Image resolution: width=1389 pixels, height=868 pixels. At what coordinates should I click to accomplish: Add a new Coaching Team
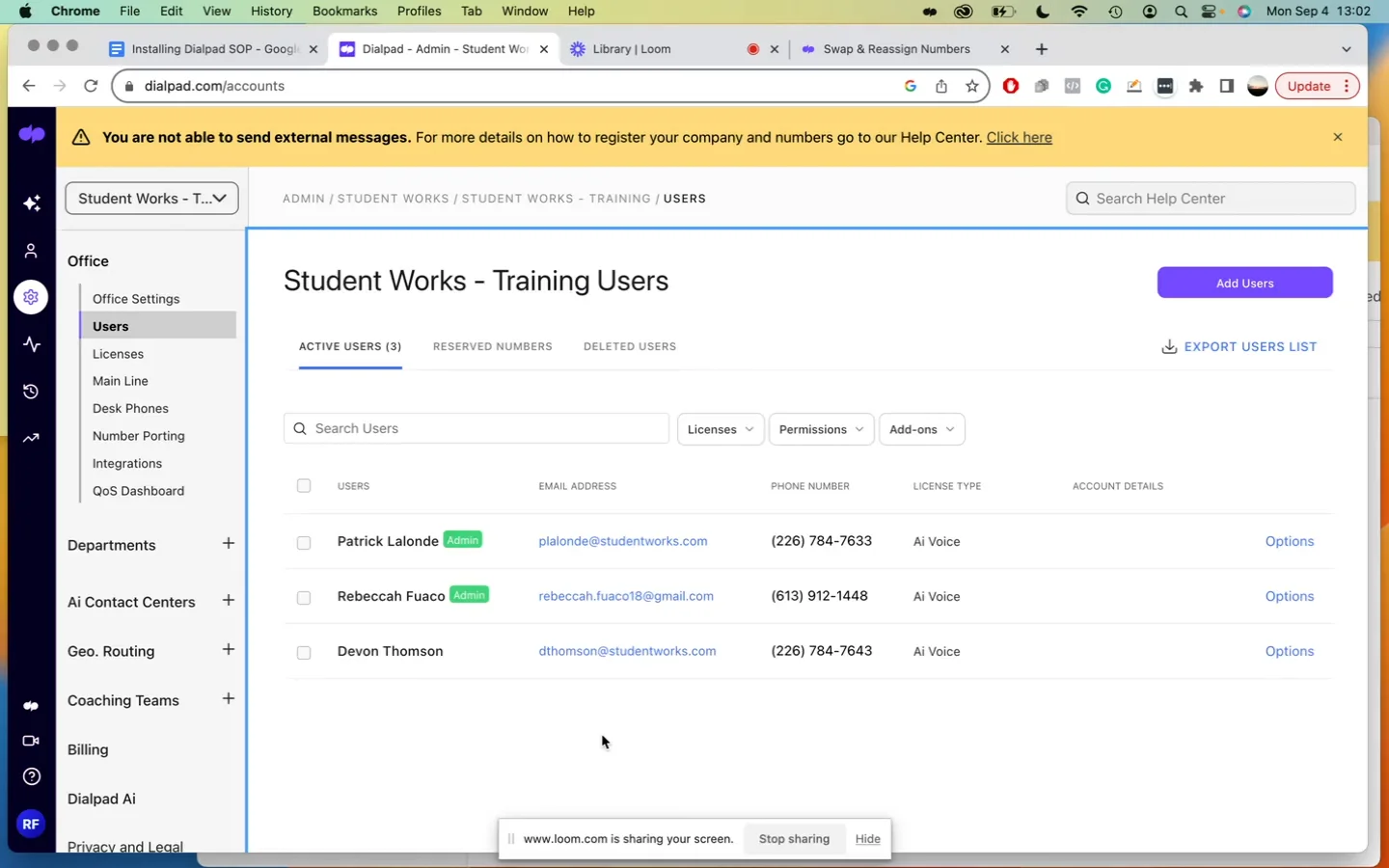(x=229, y=699)
